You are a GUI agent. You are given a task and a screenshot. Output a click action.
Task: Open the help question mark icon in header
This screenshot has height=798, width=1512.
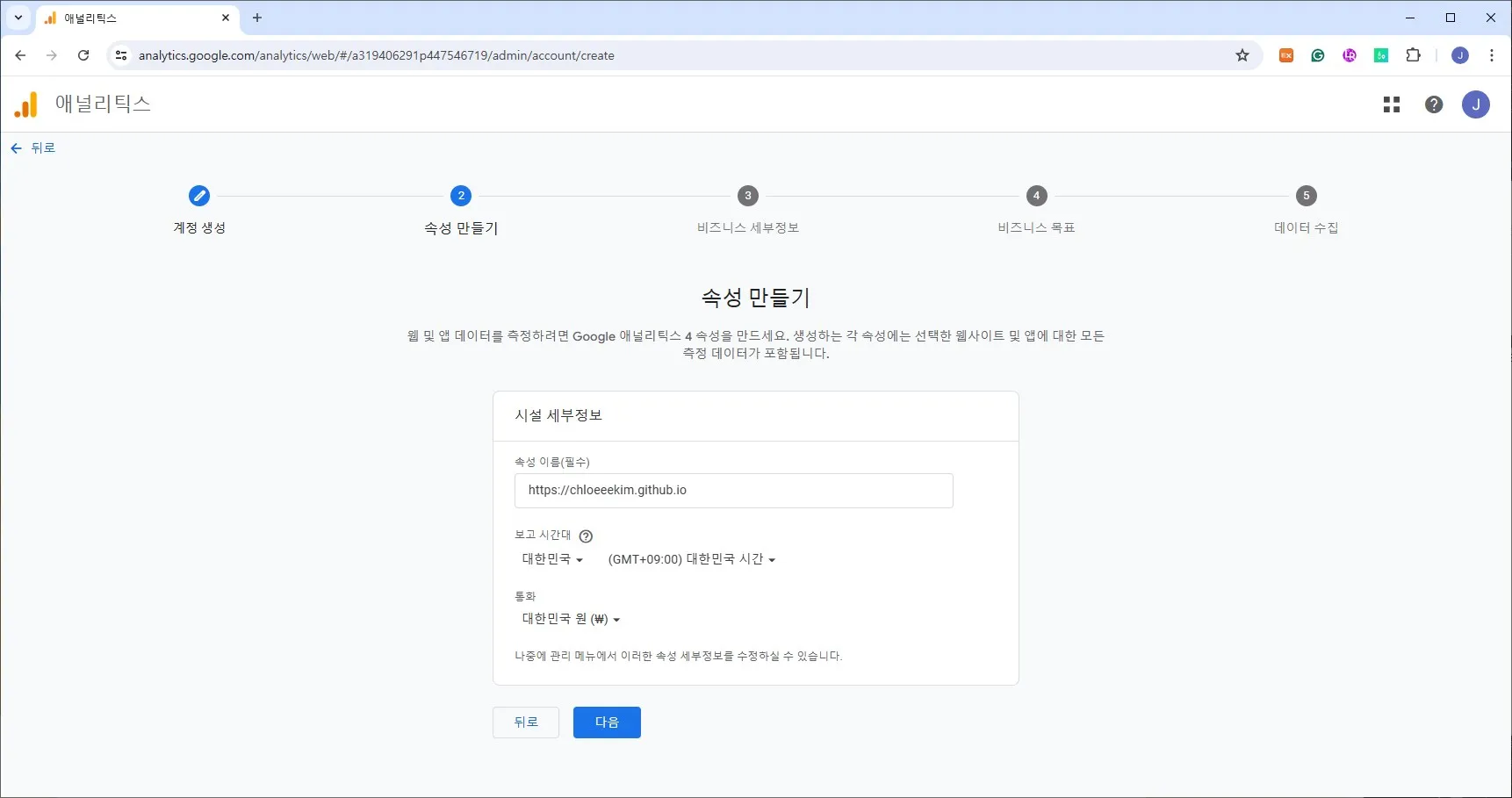point(1434,104)
